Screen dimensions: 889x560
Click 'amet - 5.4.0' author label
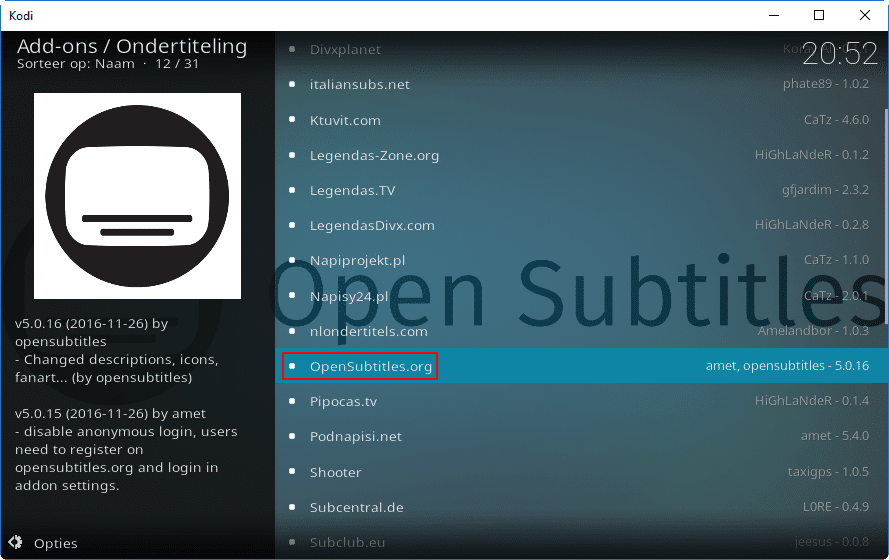(x=835, y=436)
